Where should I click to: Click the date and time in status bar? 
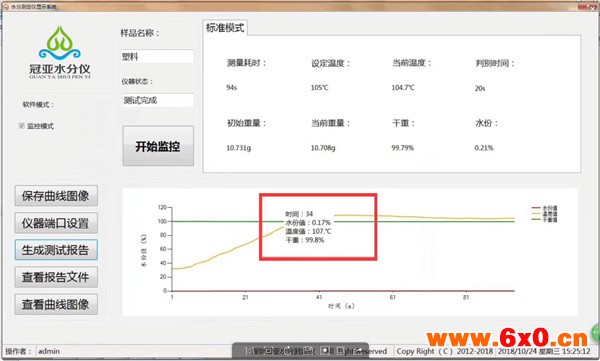(x=544, y=351)
